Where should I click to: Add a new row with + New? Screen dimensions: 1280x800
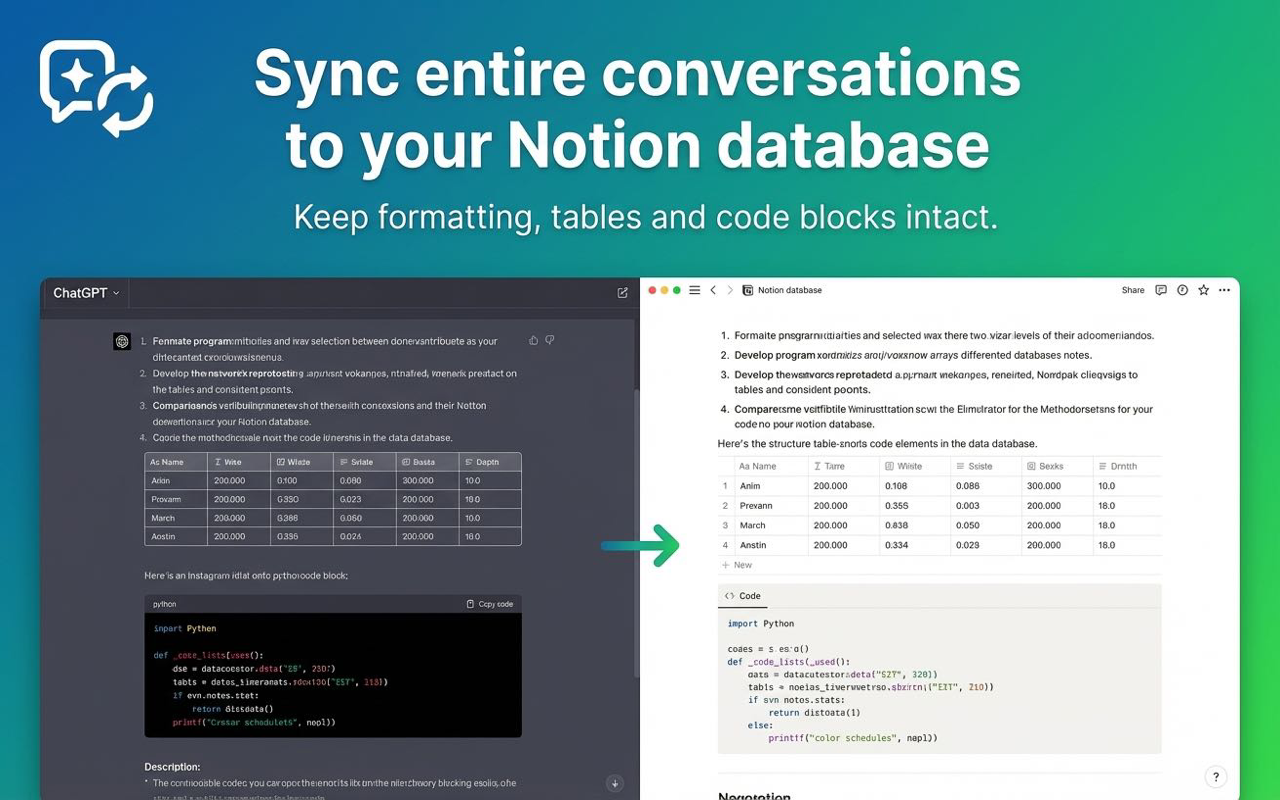tap(737, 565)
